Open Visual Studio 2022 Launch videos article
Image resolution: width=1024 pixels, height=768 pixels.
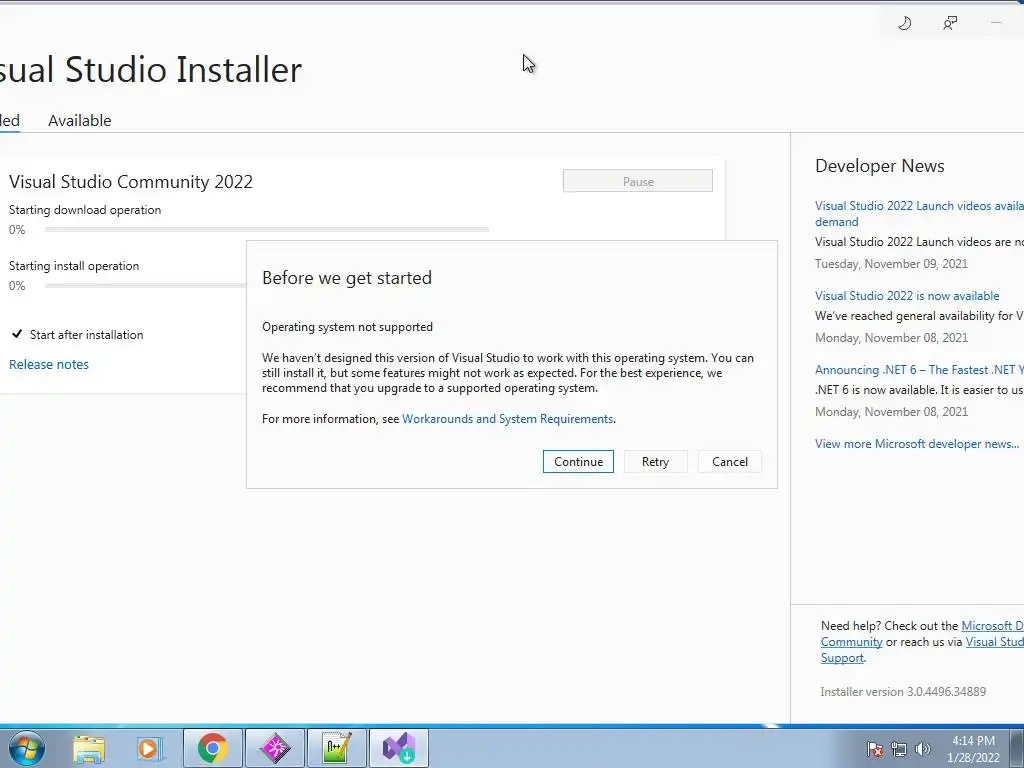(920, 214)
